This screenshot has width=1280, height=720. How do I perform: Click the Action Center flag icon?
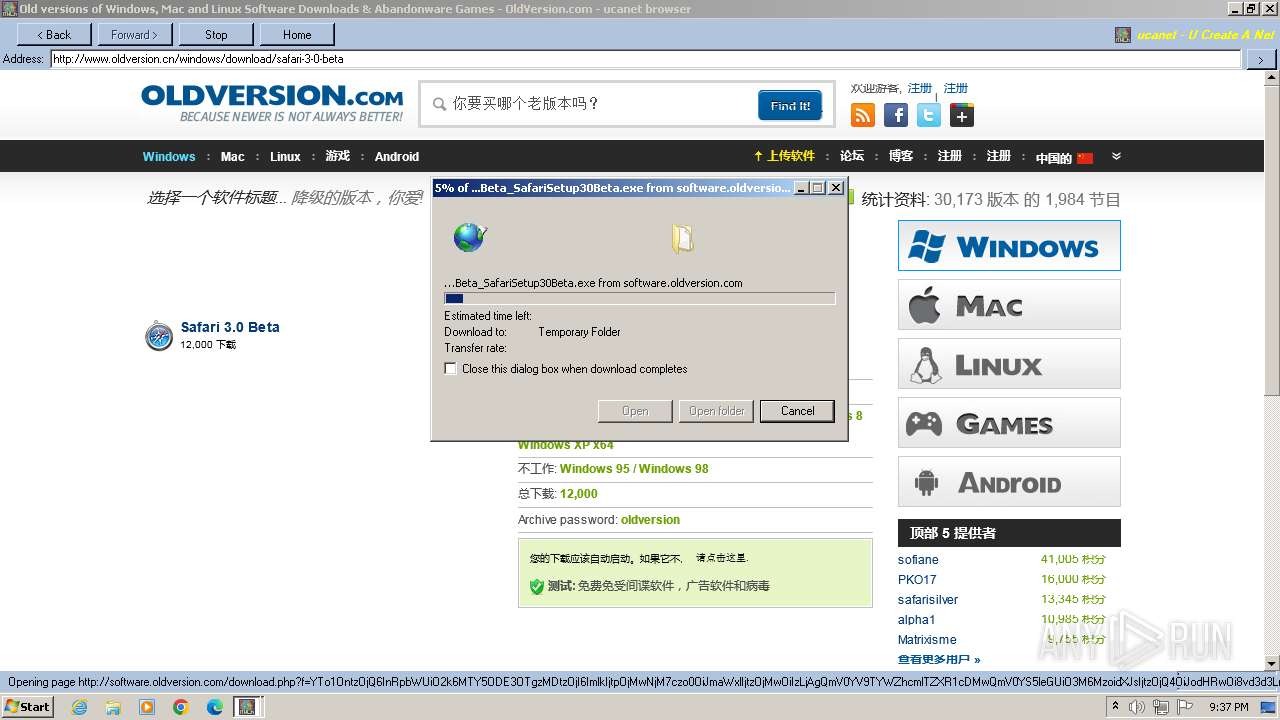point(1185,707)
